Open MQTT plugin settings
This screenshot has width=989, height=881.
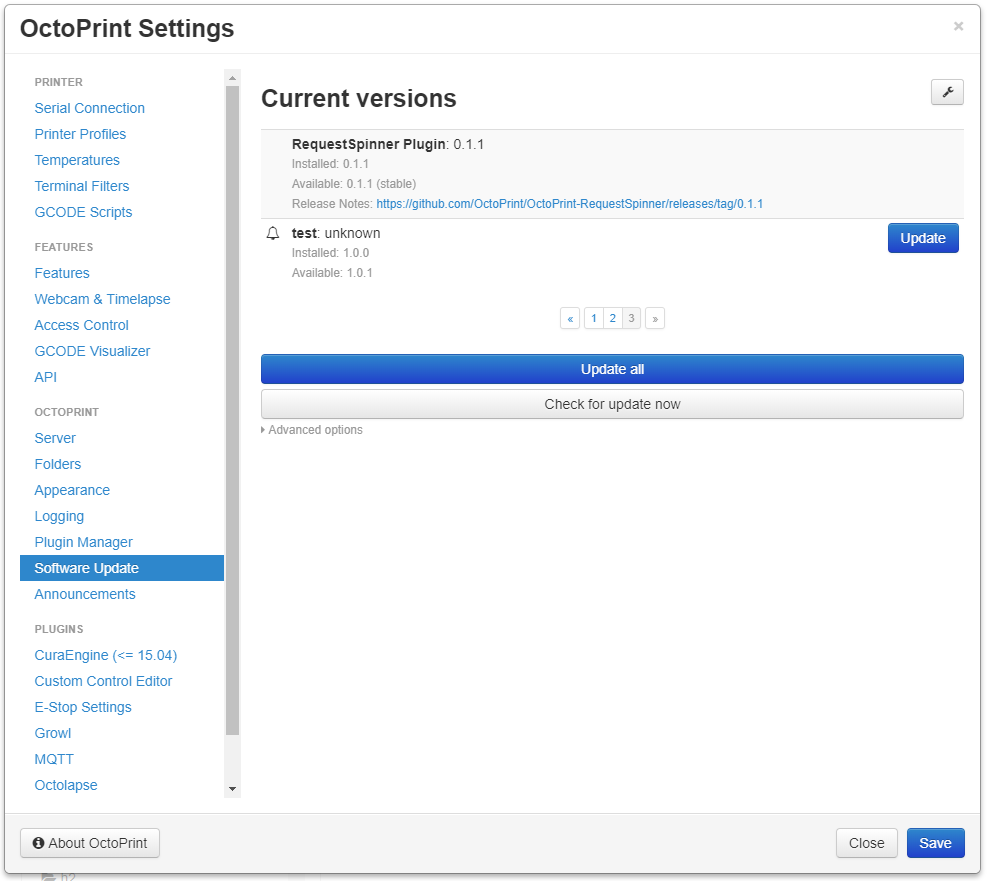[x=53, y=758]
